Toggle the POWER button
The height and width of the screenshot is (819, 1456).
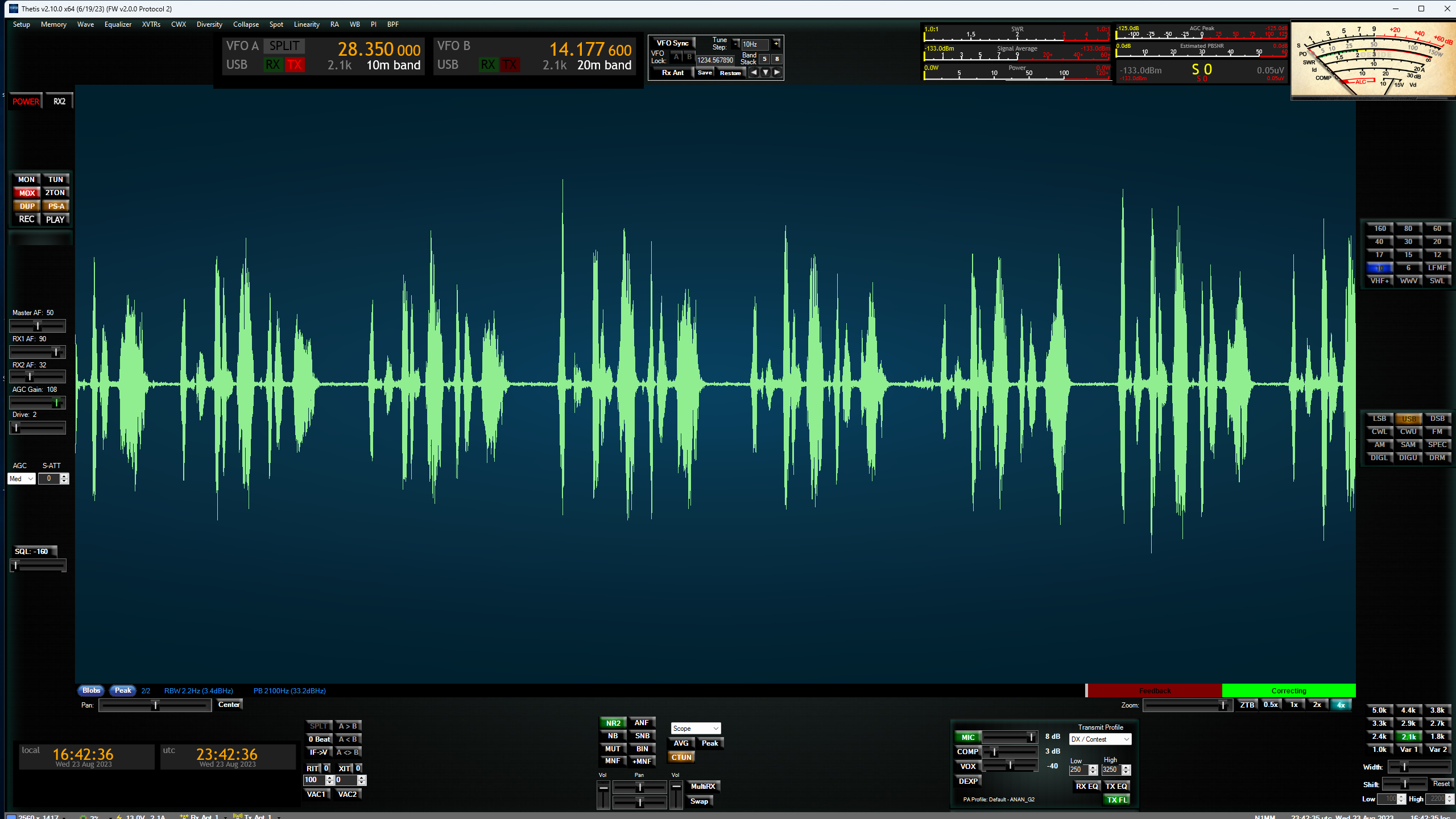26,101
